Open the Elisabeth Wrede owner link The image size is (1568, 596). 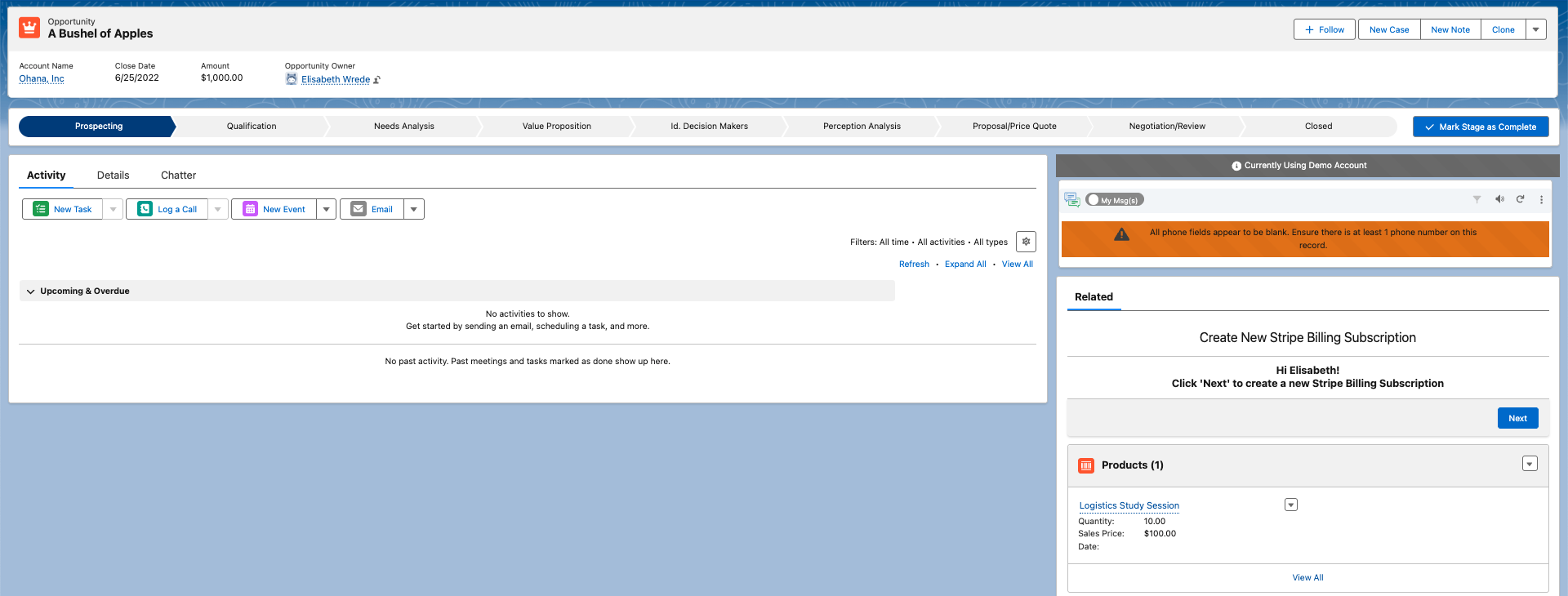click(x=336, y=80)
